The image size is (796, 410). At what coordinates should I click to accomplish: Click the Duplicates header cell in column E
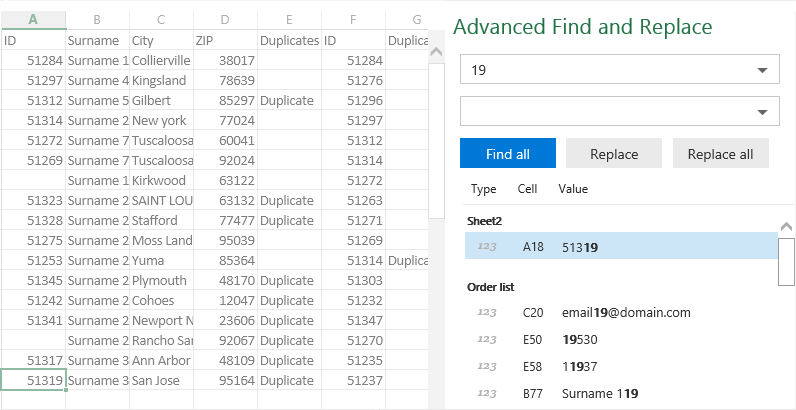[289, 41]
